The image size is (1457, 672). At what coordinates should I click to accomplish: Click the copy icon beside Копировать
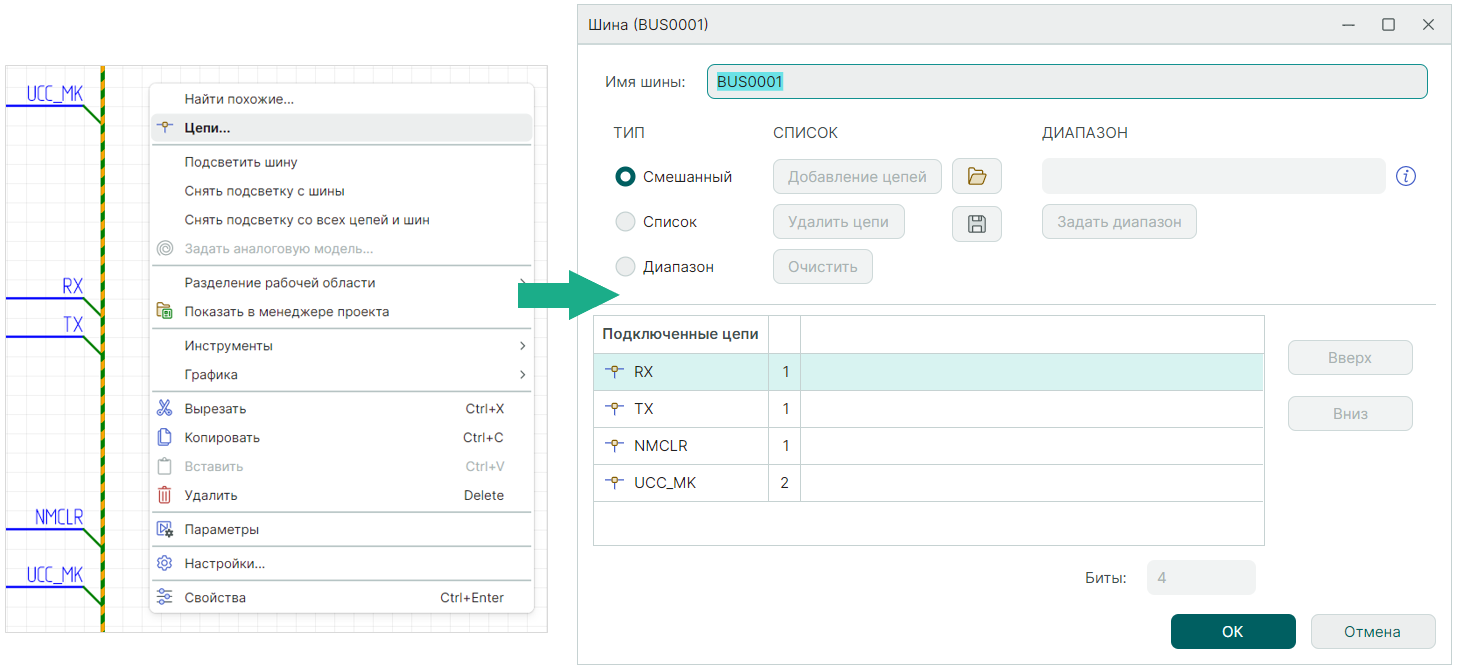point(165,437)
